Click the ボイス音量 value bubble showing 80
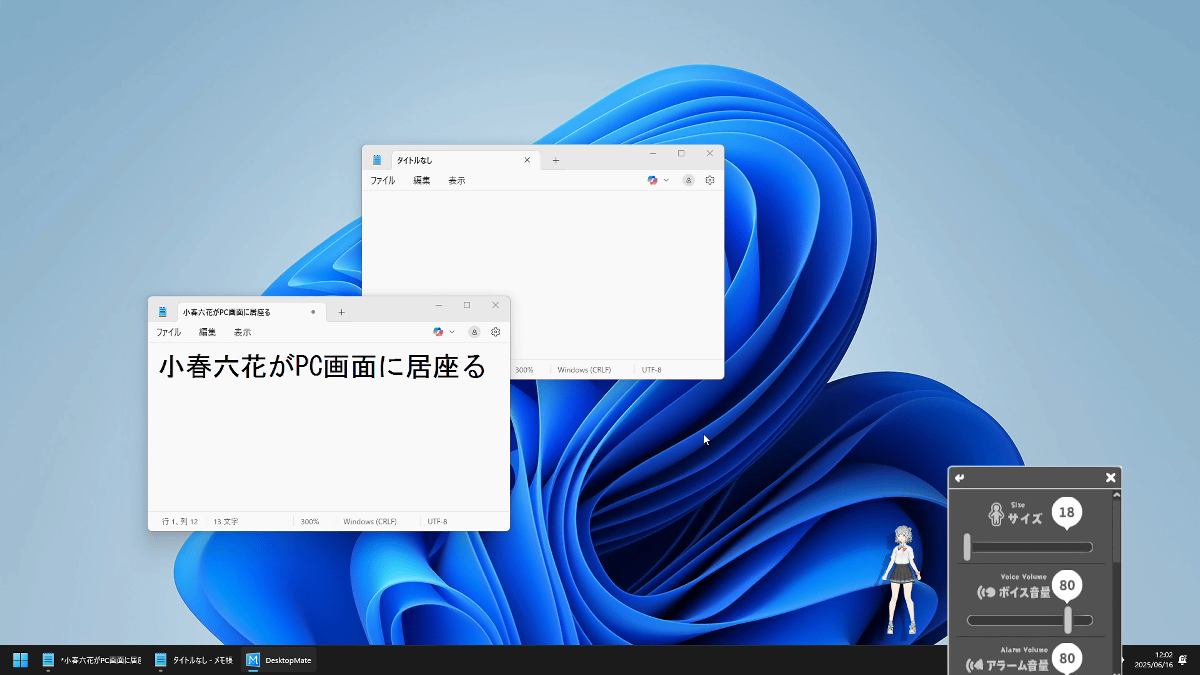Image resolution: width=1200 pixels, height=675 pixels. (x=1067, y=585)
